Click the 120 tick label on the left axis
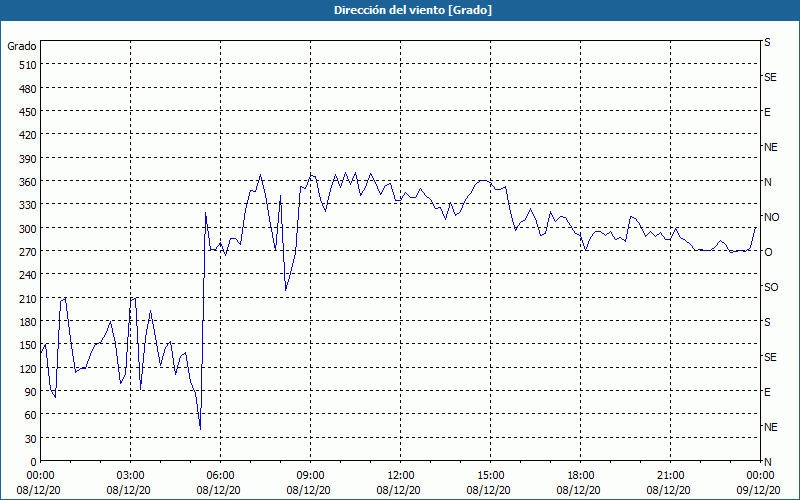This screenshot has height=500, width=800. 28,368
